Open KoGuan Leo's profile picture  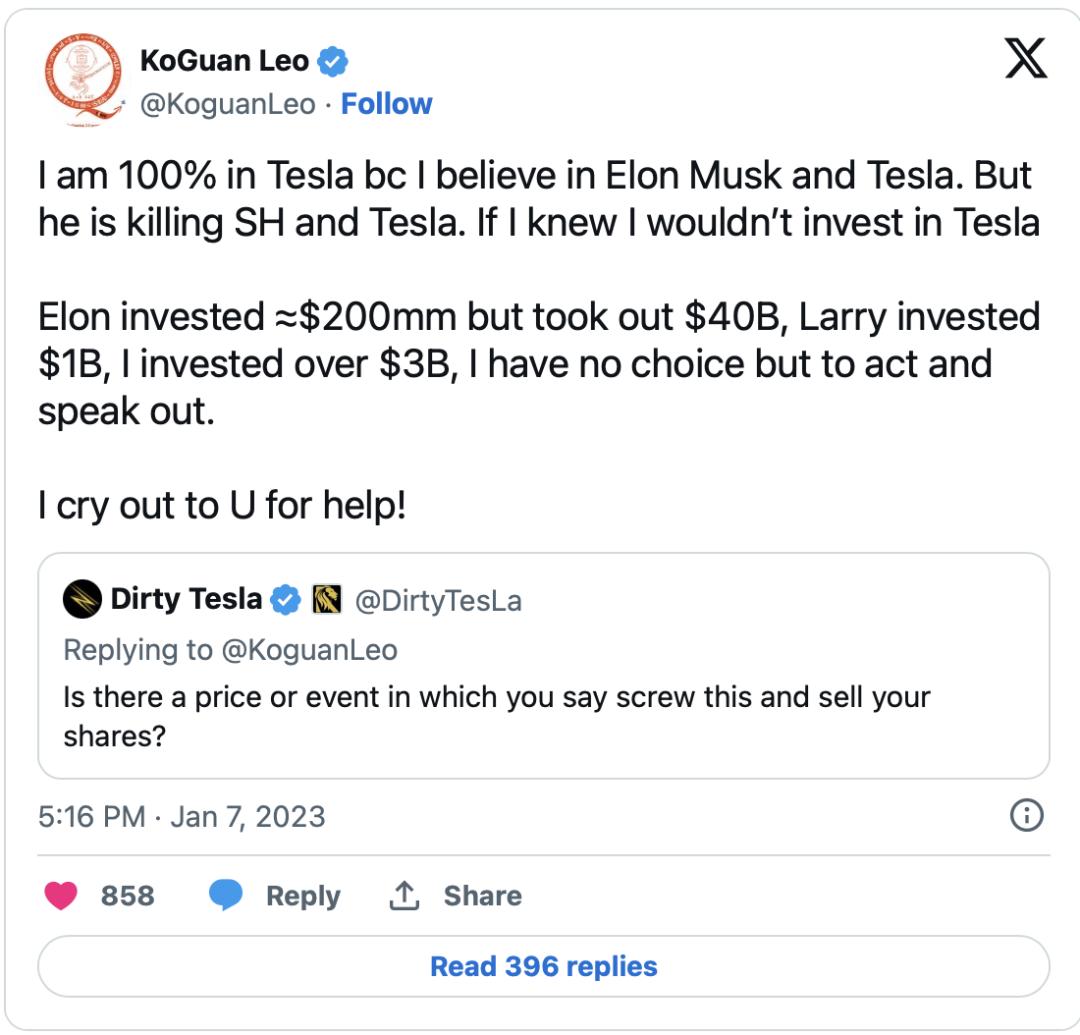click(x=81, y=82)
